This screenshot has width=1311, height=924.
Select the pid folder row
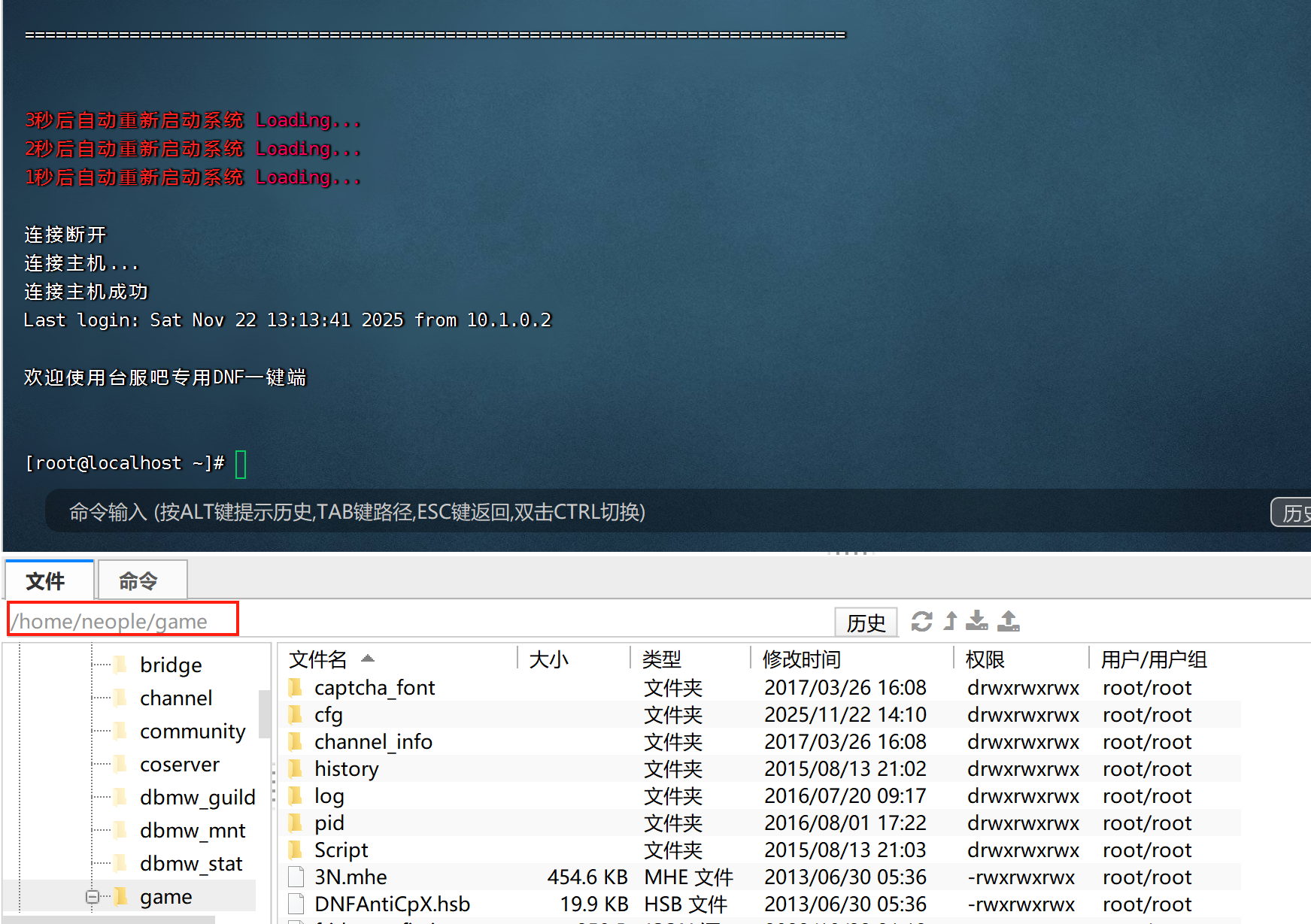point(760,823)
